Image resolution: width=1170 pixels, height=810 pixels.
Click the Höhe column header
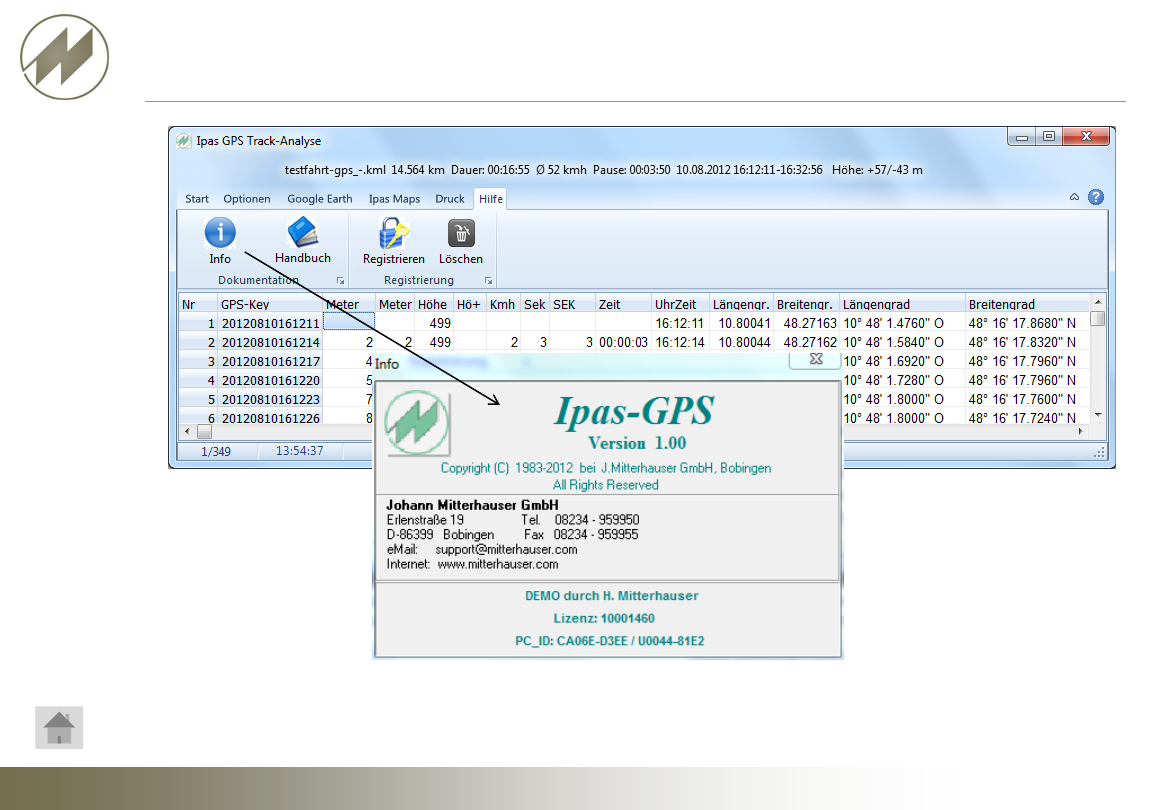(433, 304)
